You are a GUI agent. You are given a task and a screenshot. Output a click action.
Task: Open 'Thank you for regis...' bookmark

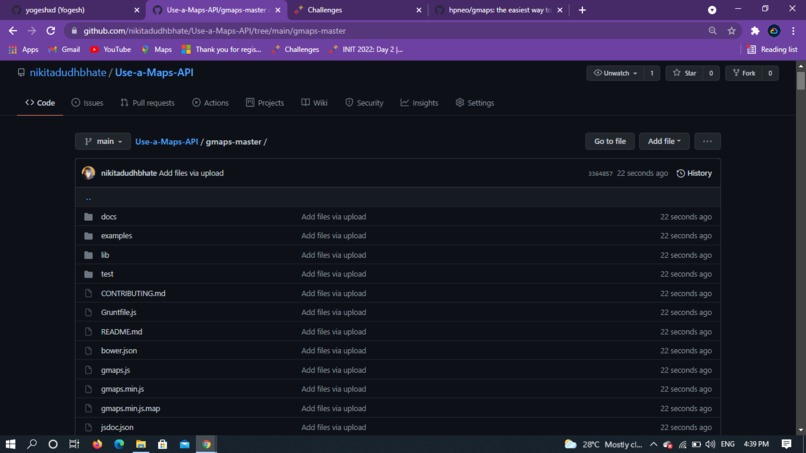(222, 49)
